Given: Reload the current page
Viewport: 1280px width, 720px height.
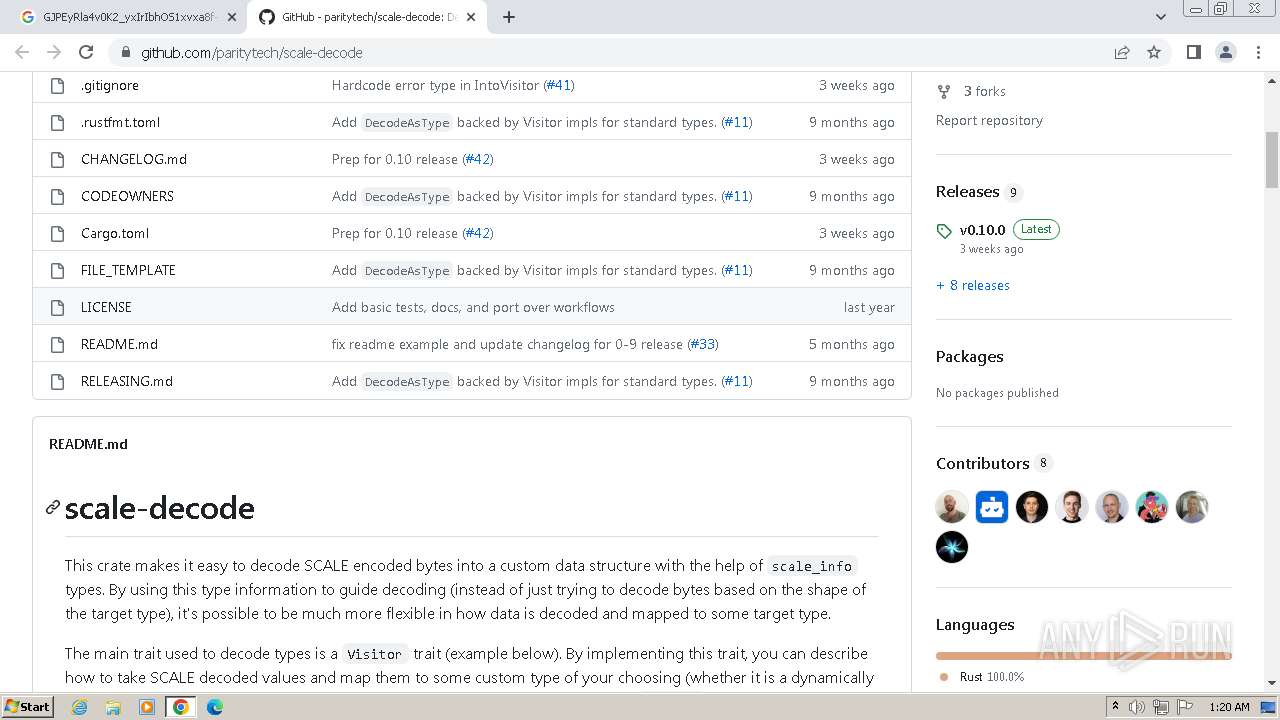Looking at the screenshot, I should [86, 52].
